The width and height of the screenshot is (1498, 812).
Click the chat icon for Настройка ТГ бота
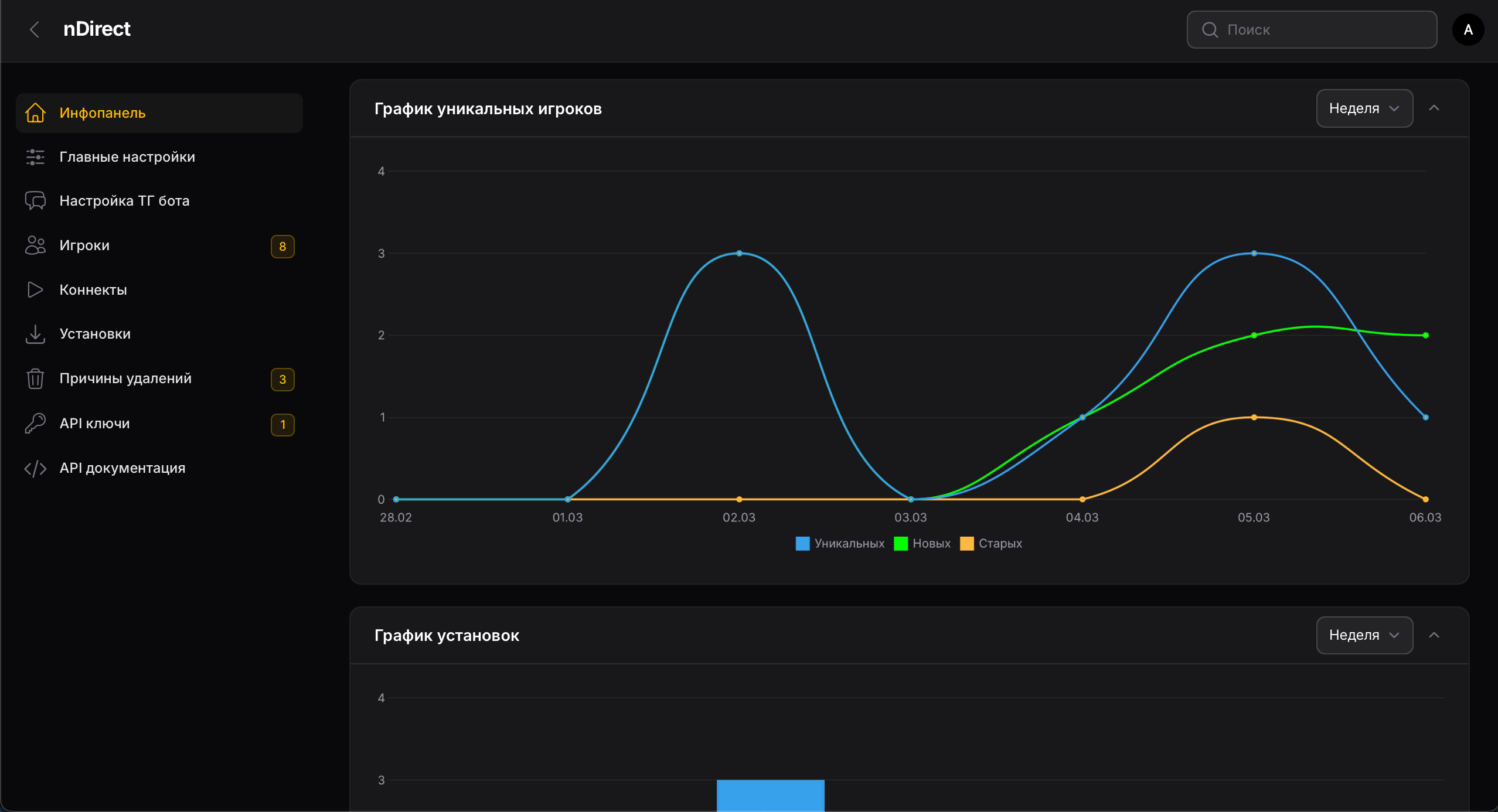(35, 201)
